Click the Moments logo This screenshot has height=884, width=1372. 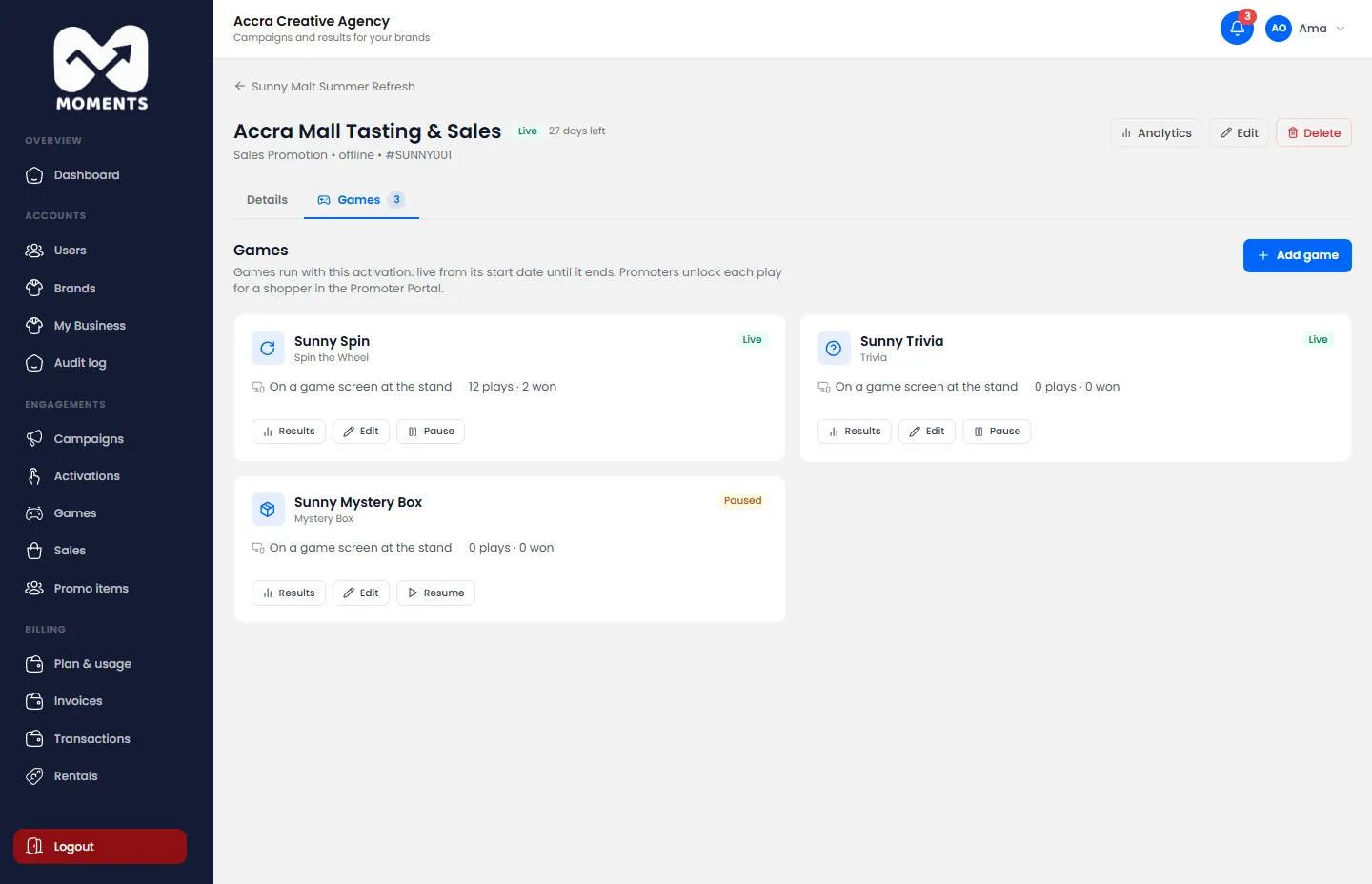pos(102,68)
